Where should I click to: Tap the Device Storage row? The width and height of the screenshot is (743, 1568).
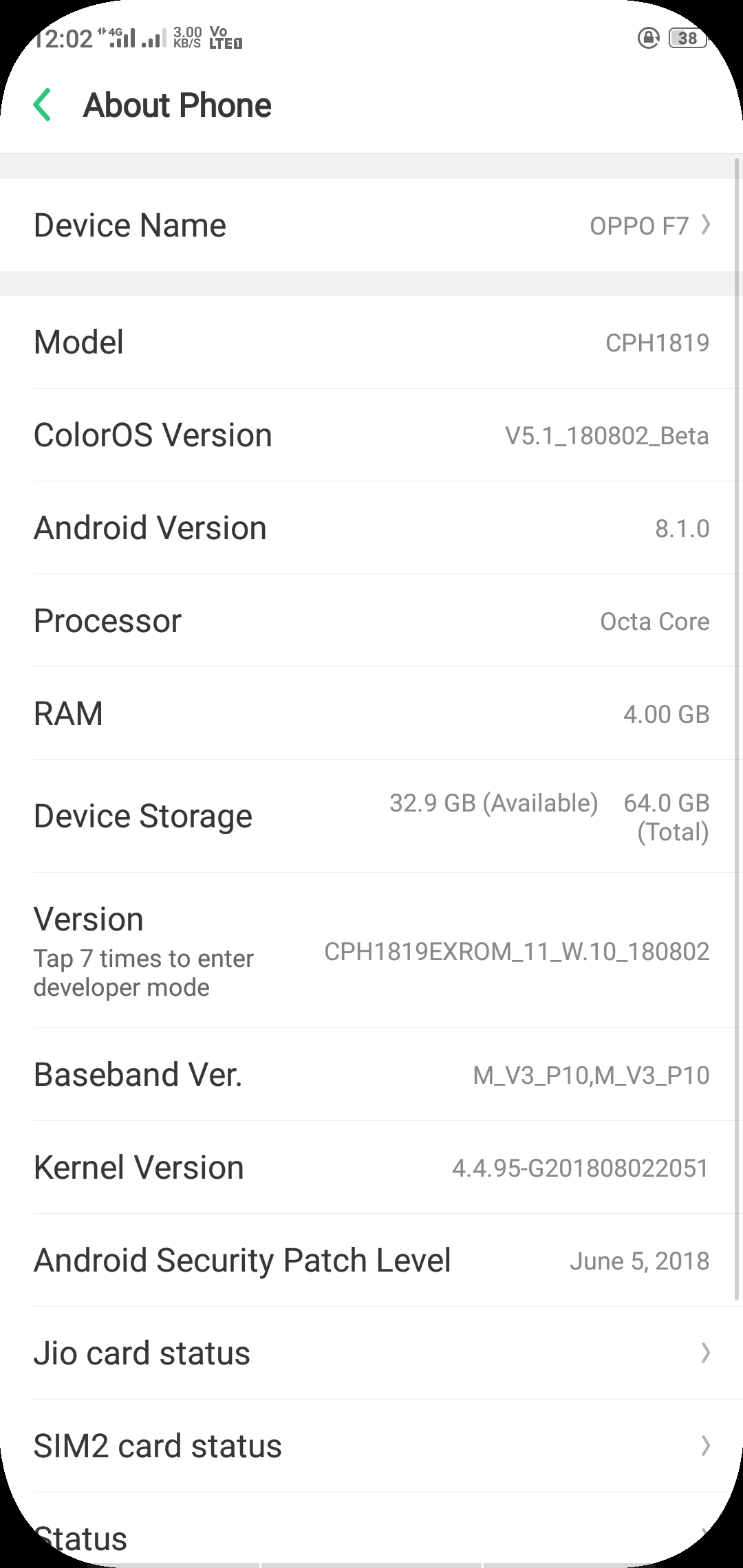click(371, 816)
